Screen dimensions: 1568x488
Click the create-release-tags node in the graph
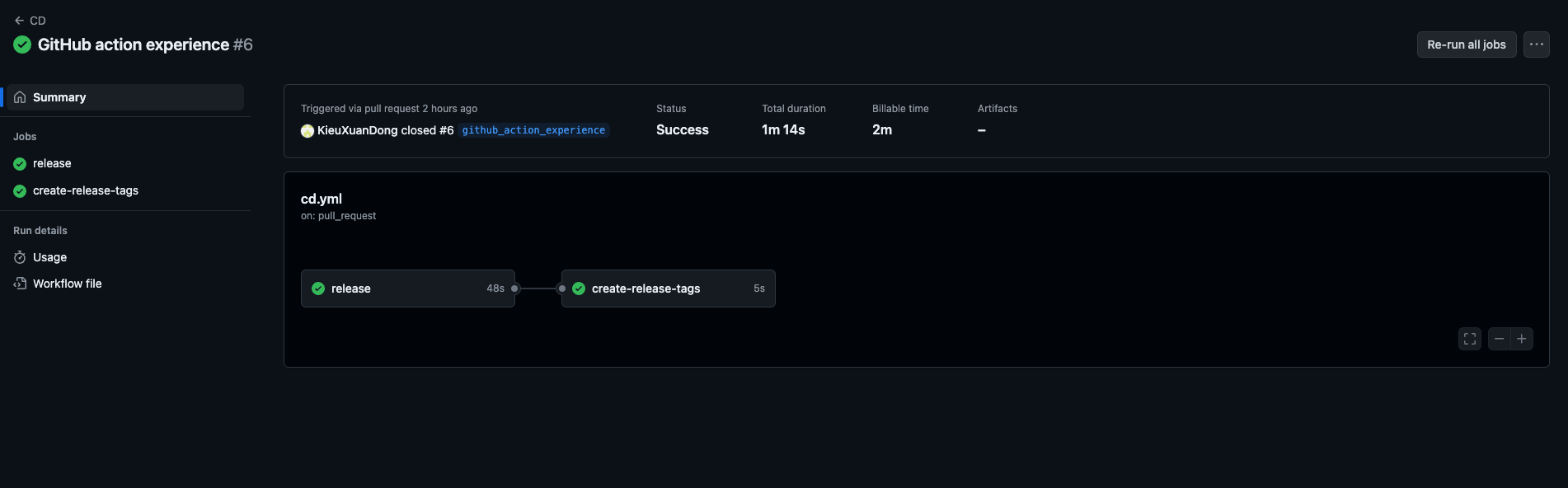coord(669,289)
